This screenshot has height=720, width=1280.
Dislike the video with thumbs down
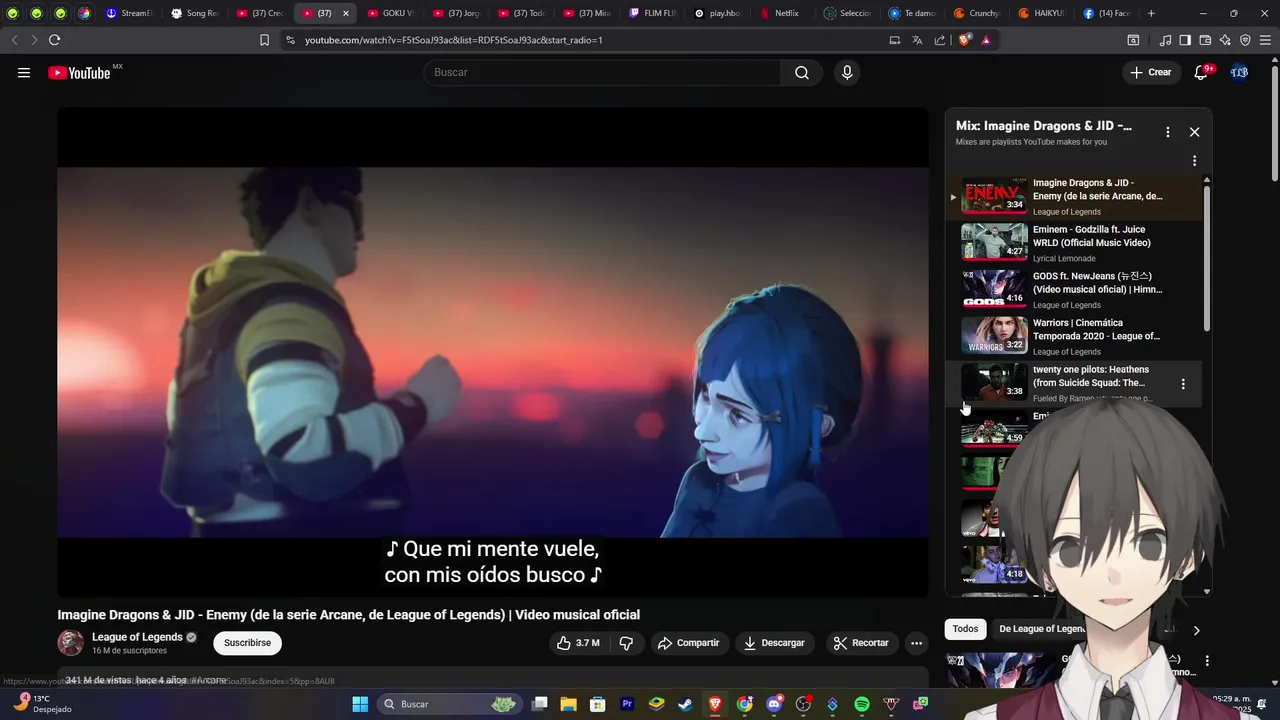point(626,643)
